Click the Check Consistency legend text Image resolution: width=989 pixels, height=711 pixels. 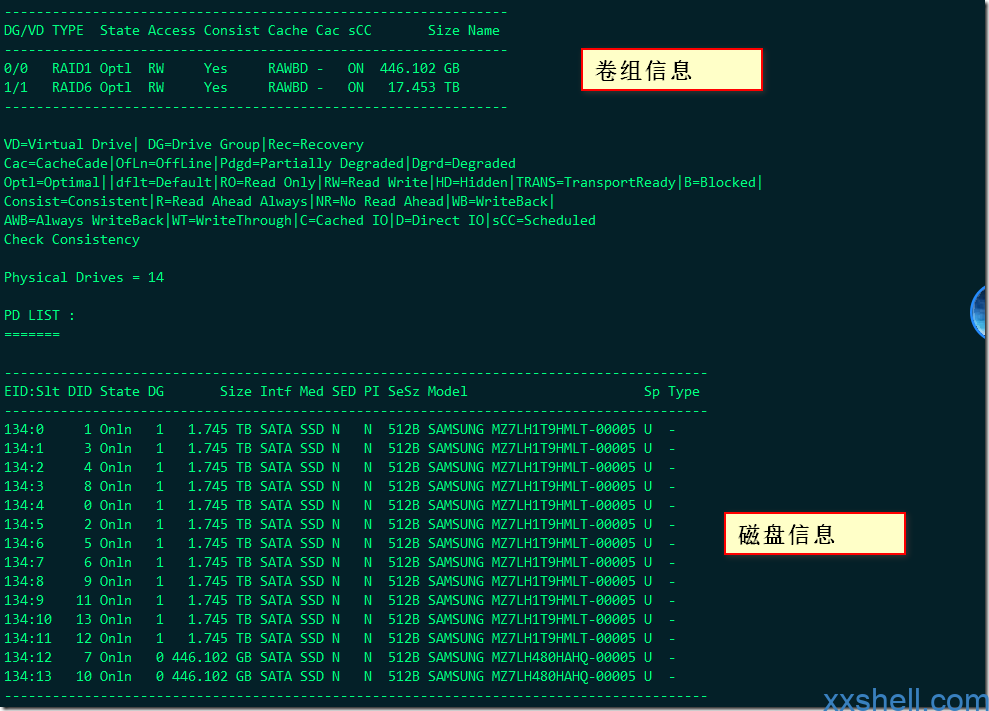pos(72,240)
